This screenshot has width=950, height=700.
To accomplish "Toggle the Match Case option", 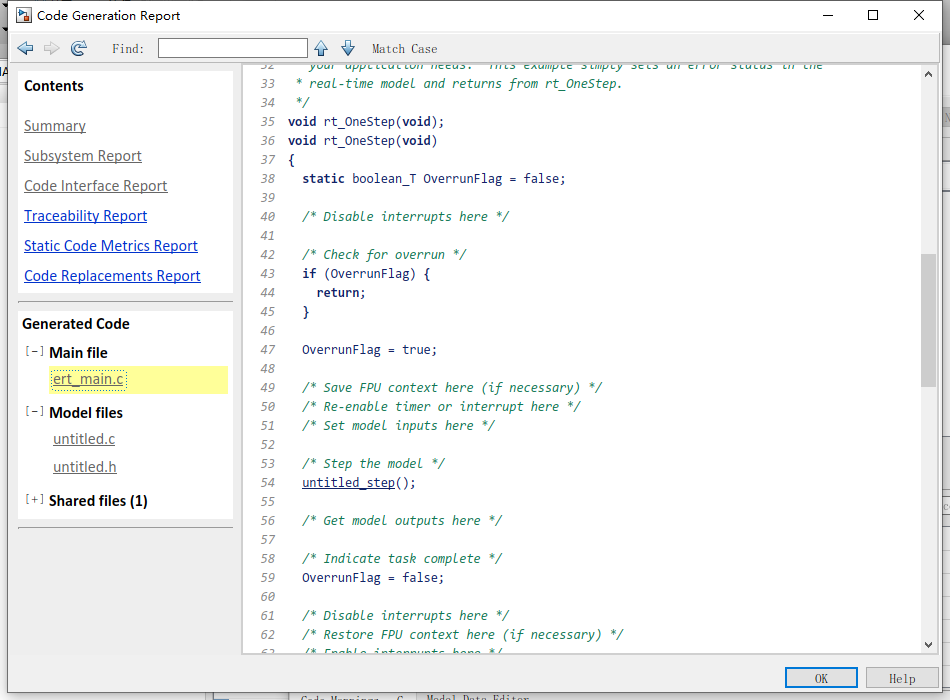I will click(404, 49).
